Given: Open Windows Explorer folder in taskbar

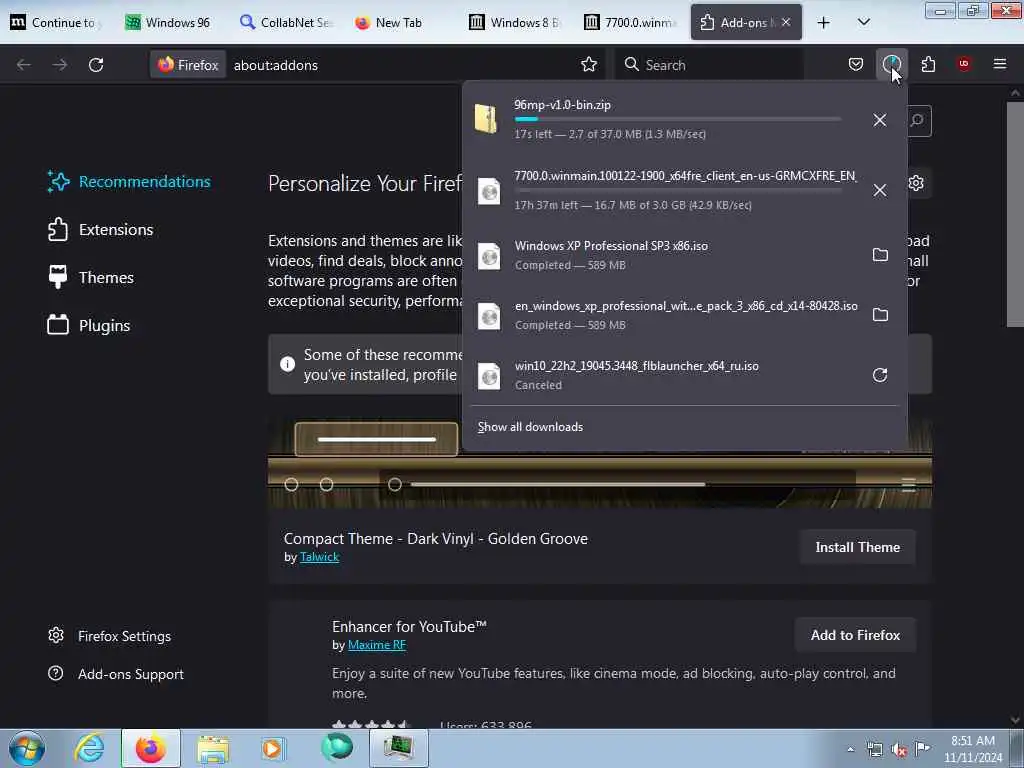Looking at the screenshot, I should pos(213,748).
